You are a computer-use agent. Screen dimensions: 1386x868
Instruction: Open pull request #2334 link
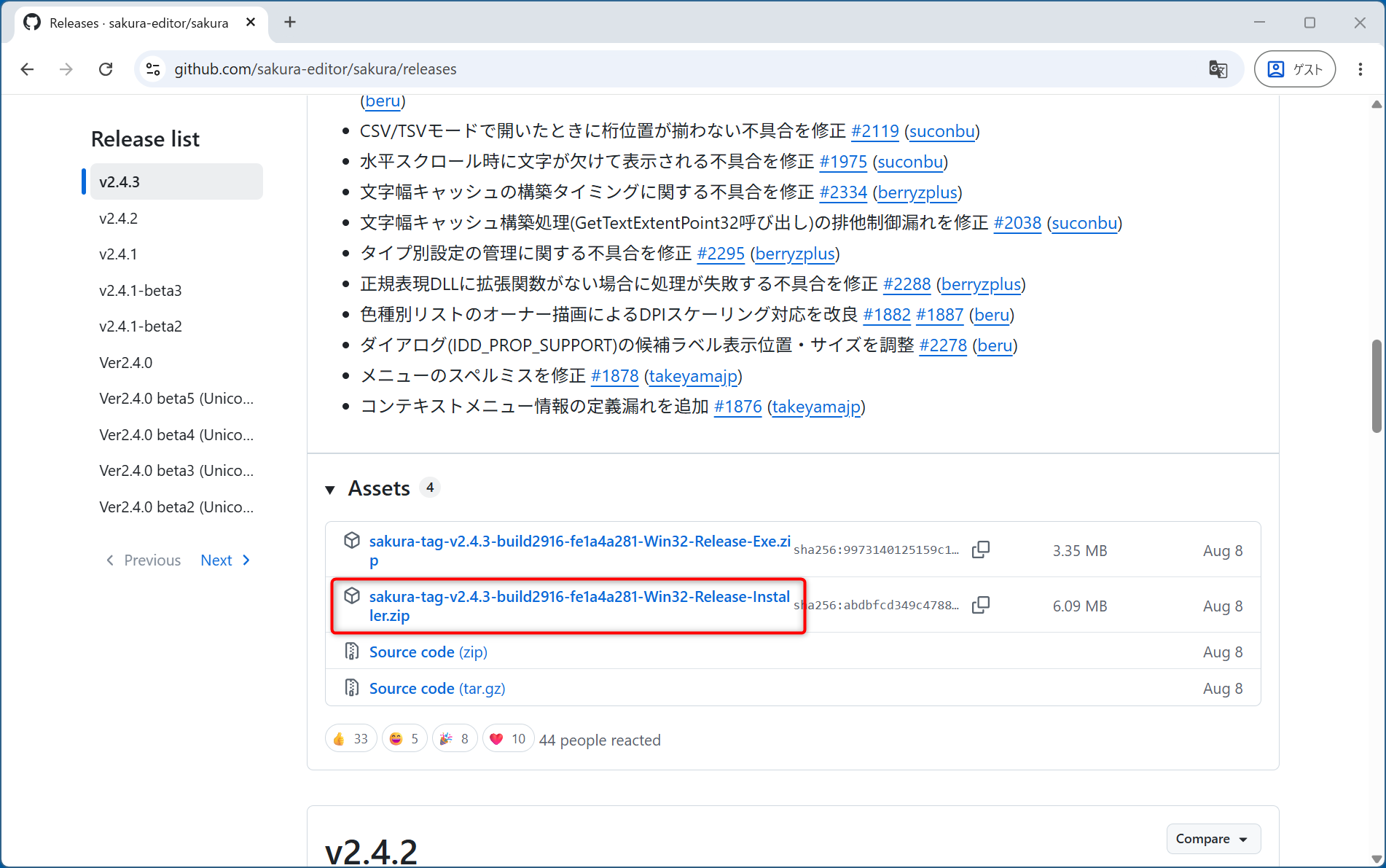point(843,192)
